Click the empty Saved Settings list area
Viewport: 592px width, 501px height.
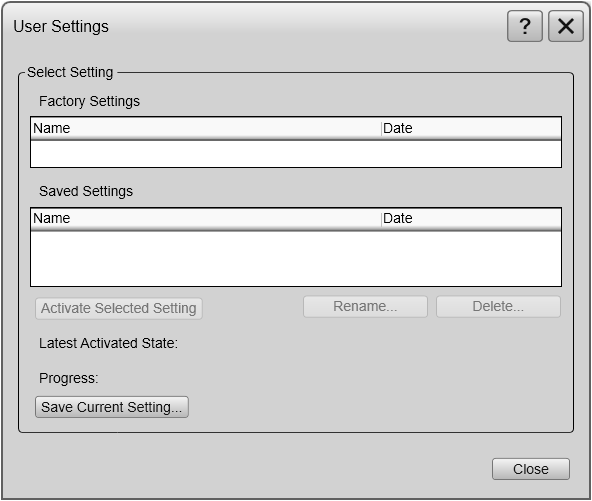click(296, 258)
